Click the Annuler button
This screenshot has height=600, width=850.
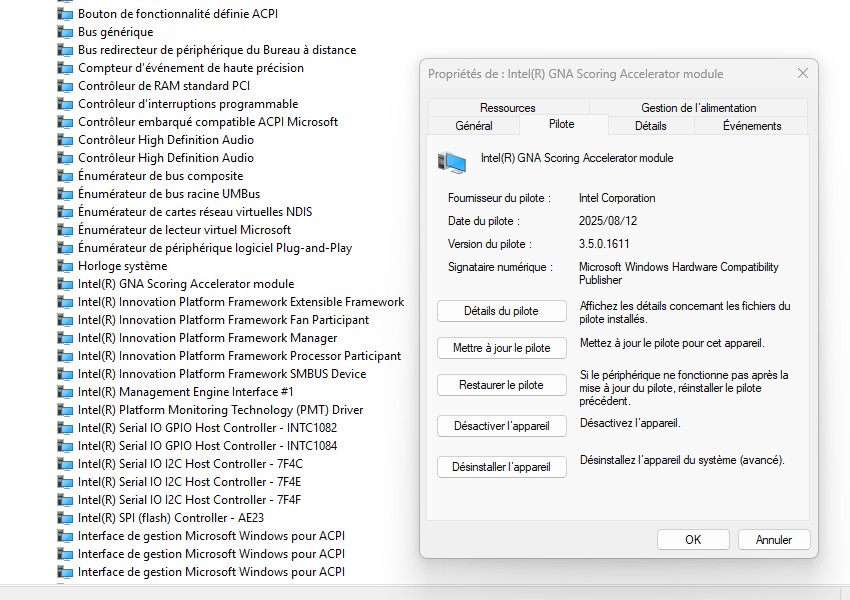tap(773, 539)
